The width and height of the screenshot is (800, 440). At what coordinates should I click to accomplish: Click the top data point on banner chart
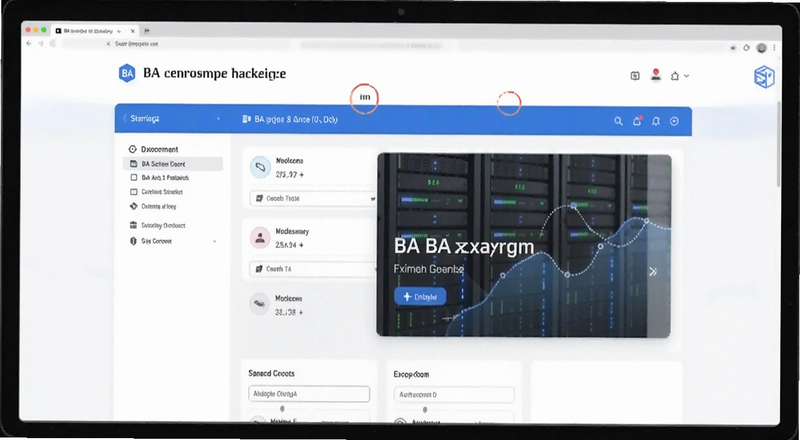pyautogui.click(x=573, y=206)
